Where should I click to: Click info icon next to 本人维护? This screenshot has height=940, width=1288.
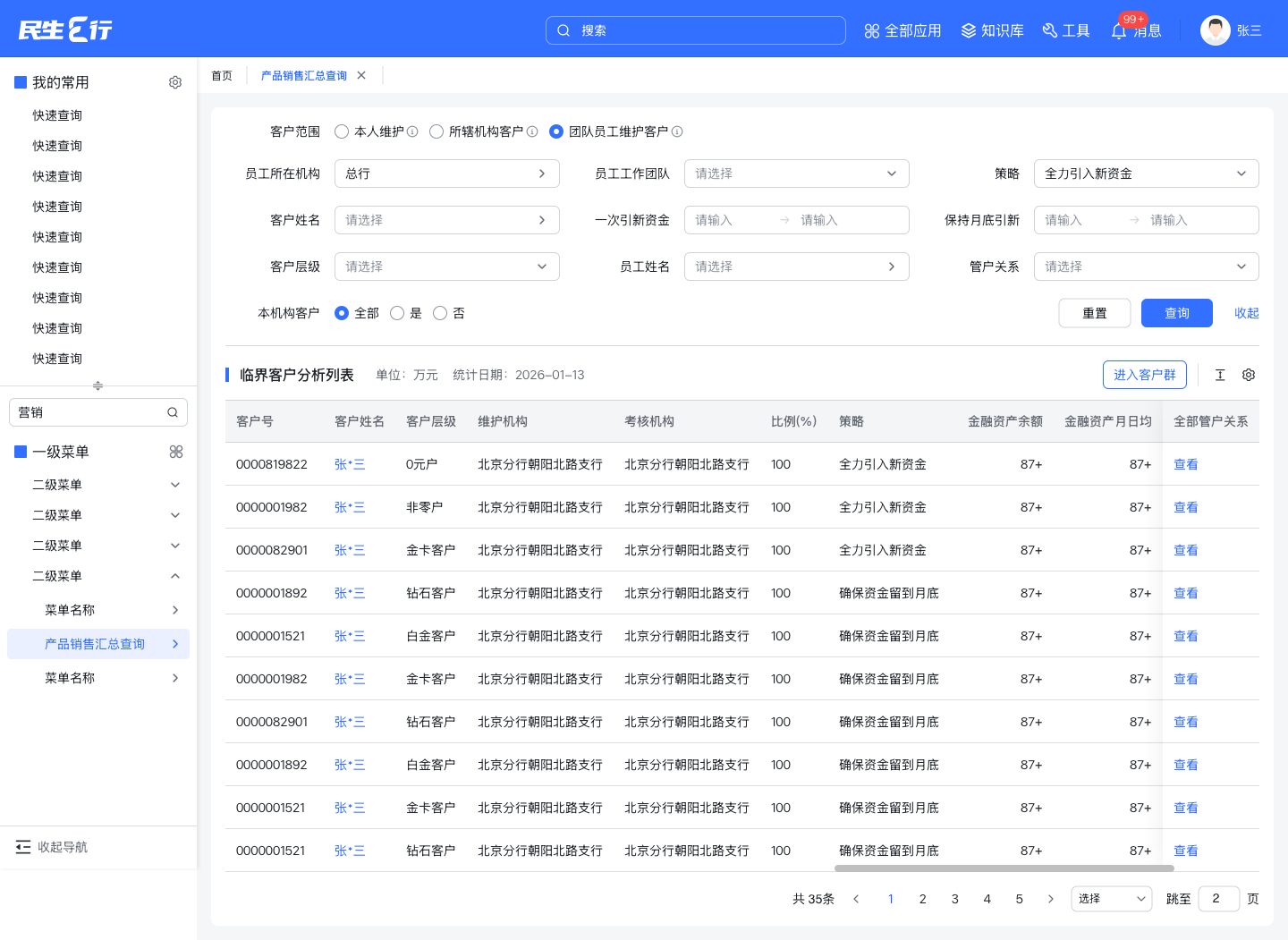[x=412, y=131]
